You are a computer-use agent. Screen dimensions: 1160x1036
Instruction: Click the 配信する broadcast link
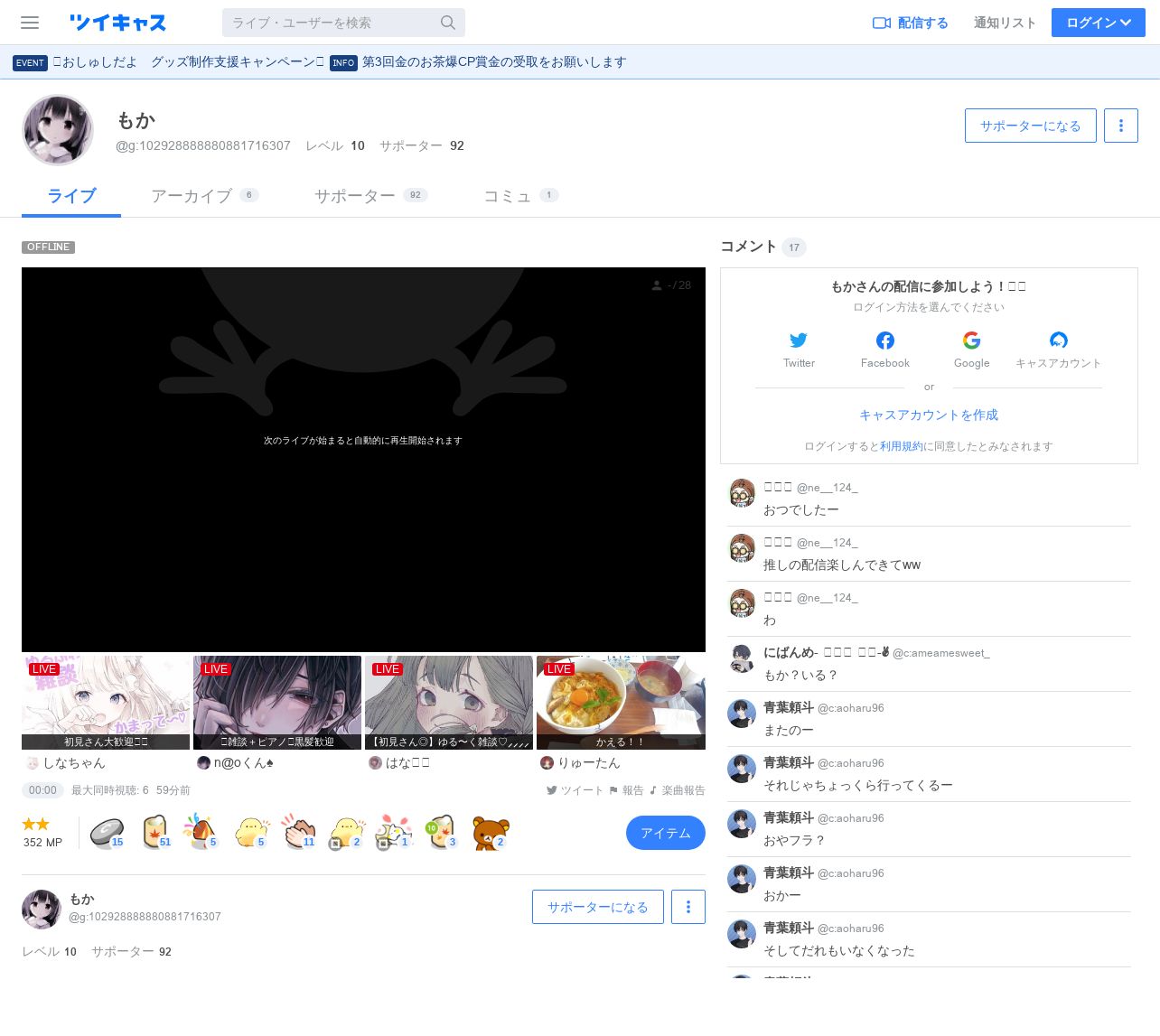(911, 23)
